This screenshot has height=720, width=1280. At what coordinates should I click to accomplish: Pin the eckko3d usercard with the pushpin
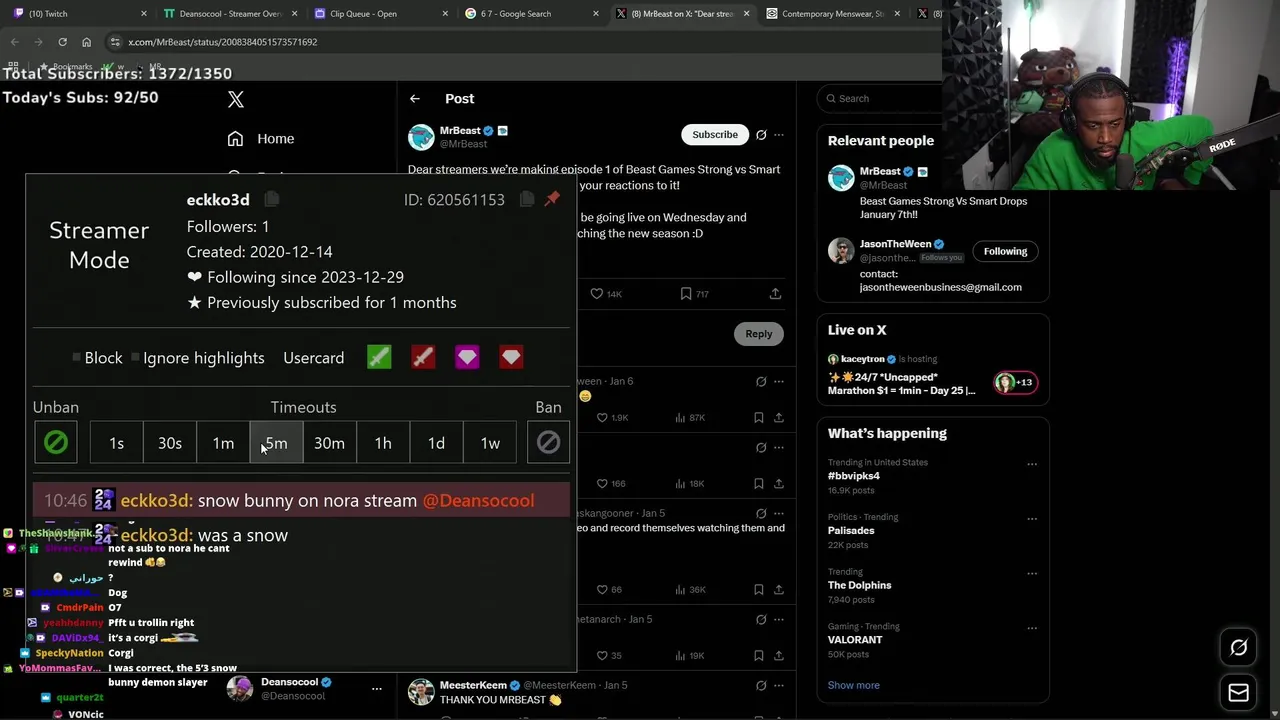[552, 199]
